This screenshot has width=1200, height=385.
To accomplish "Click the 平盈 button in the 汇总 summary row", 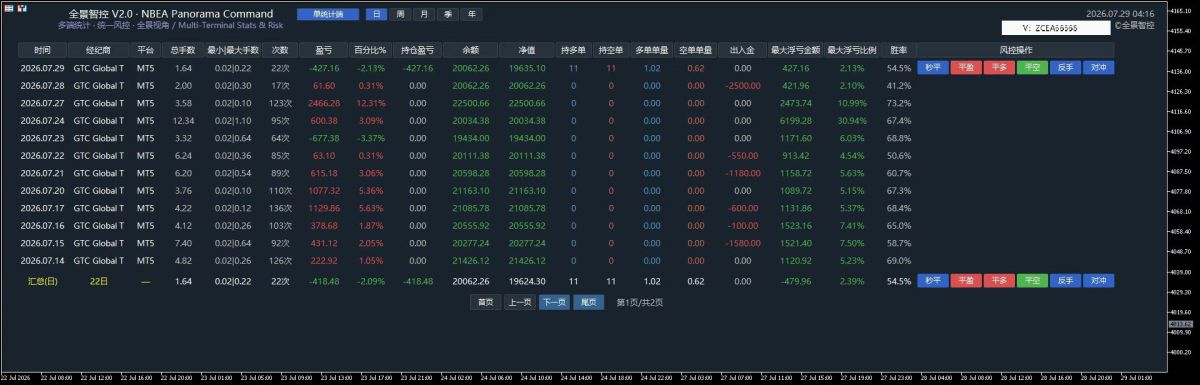I will pos(965,281).
